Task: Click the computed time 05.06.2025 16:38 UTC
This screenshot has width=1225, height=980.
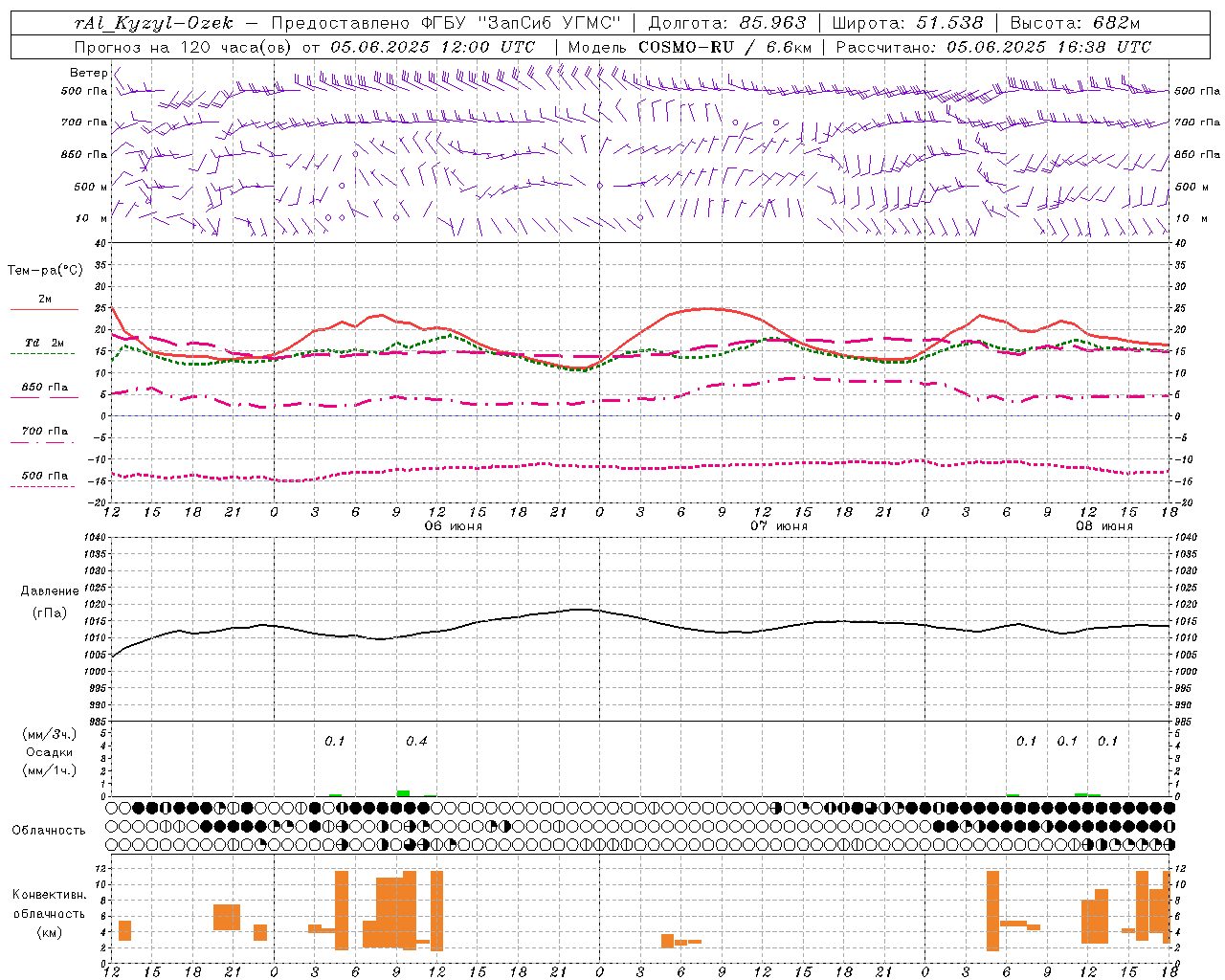Action: (1049, 47)
